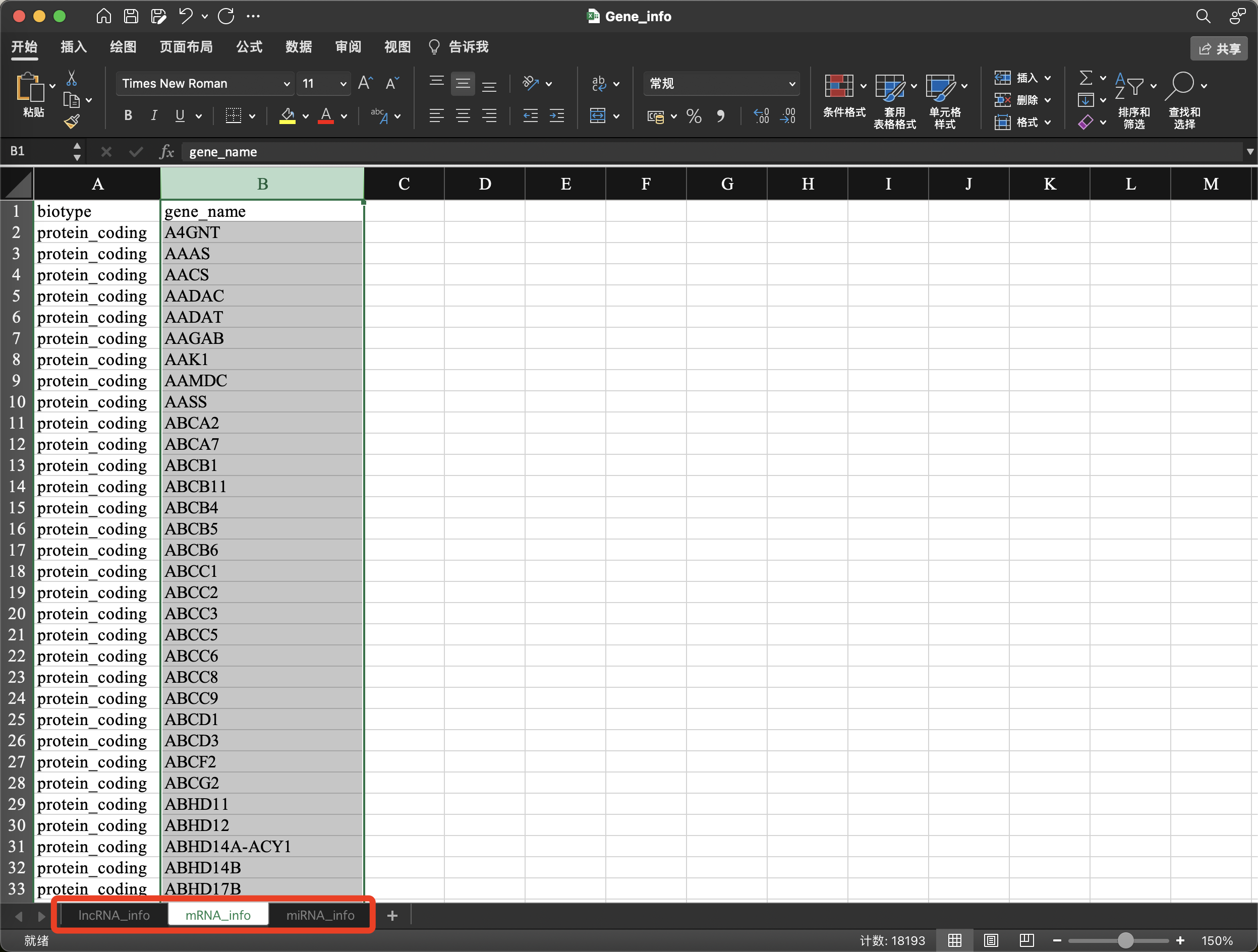This screenshot has height=952, width=1258.
Task: Expand the fill color dropdown arrow
Action: (305, 116)
